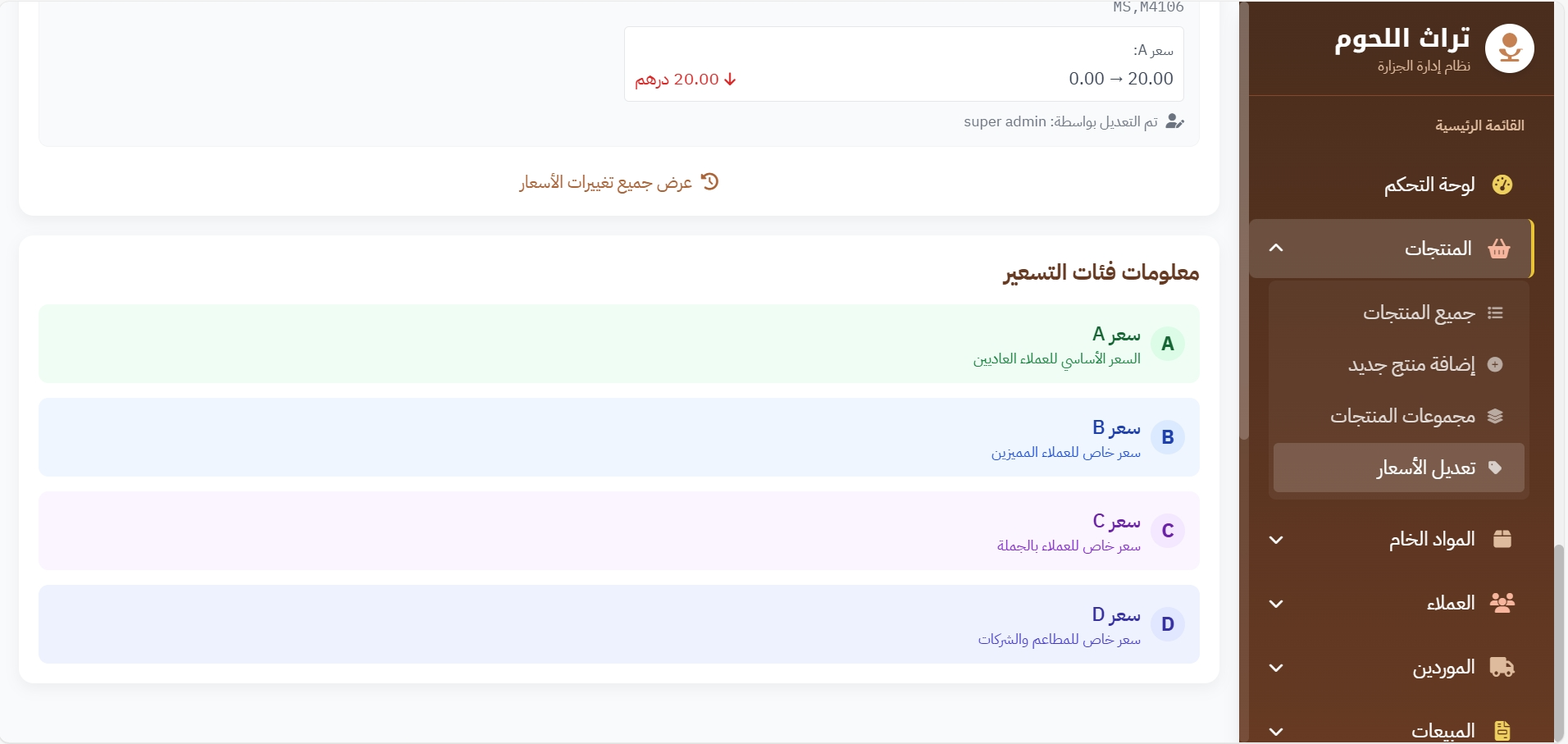Screen dimensions: 1568x744
Task: Click the butcher shop logo avatar
Action: pos(1509,48)
